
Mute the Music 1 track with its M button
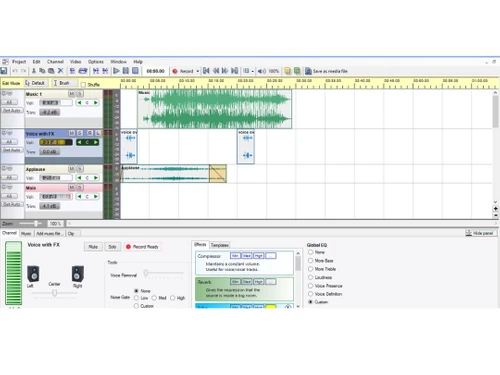click(72, 94)
